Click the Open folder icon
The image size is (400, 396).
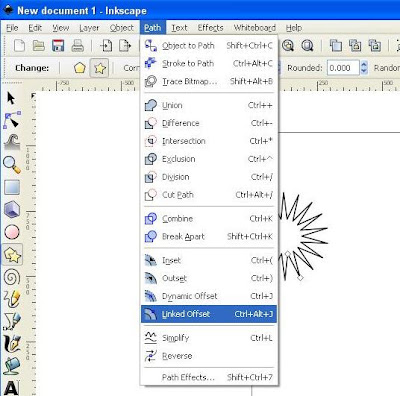click(39, 46)
